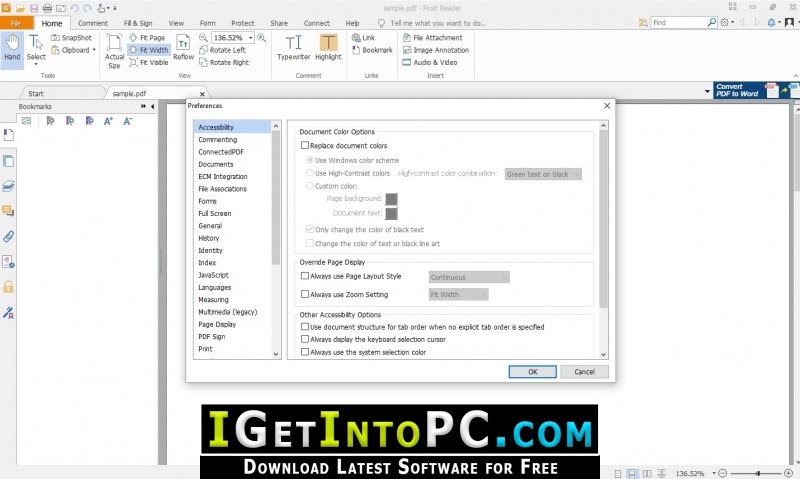The height and width of the screenshot is (479, 800).
Task: Click Fit Page in the ribbon
Action: point(147,38)
